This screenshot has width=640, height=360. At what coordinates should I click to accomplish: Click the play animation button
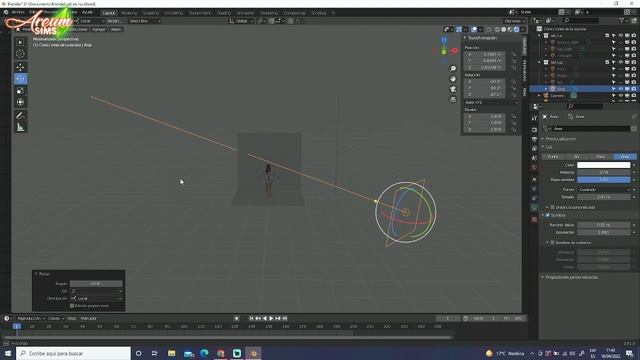tap(271, 318)
